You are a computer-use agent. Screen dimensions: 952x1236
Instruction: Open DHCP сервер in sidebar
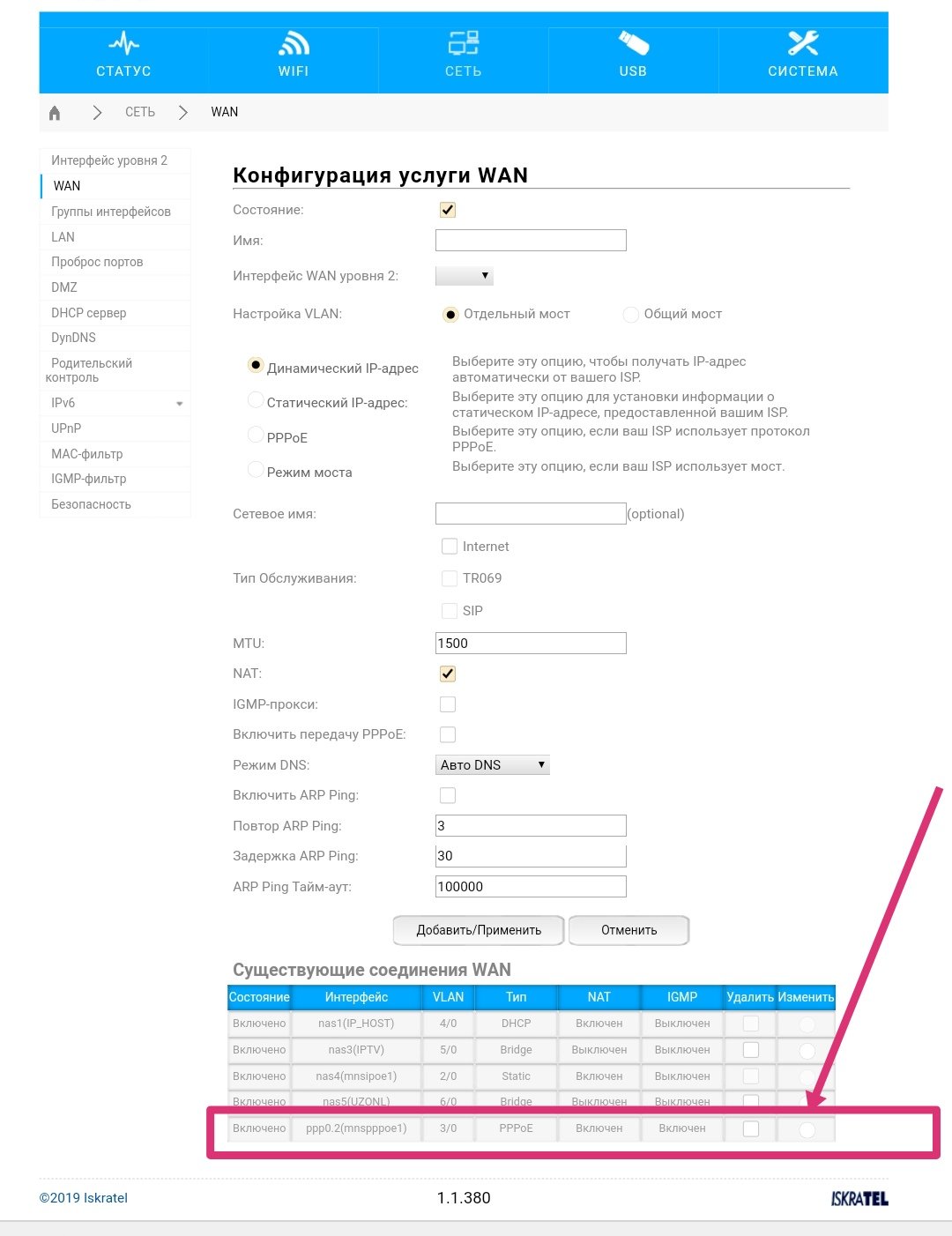88,313
